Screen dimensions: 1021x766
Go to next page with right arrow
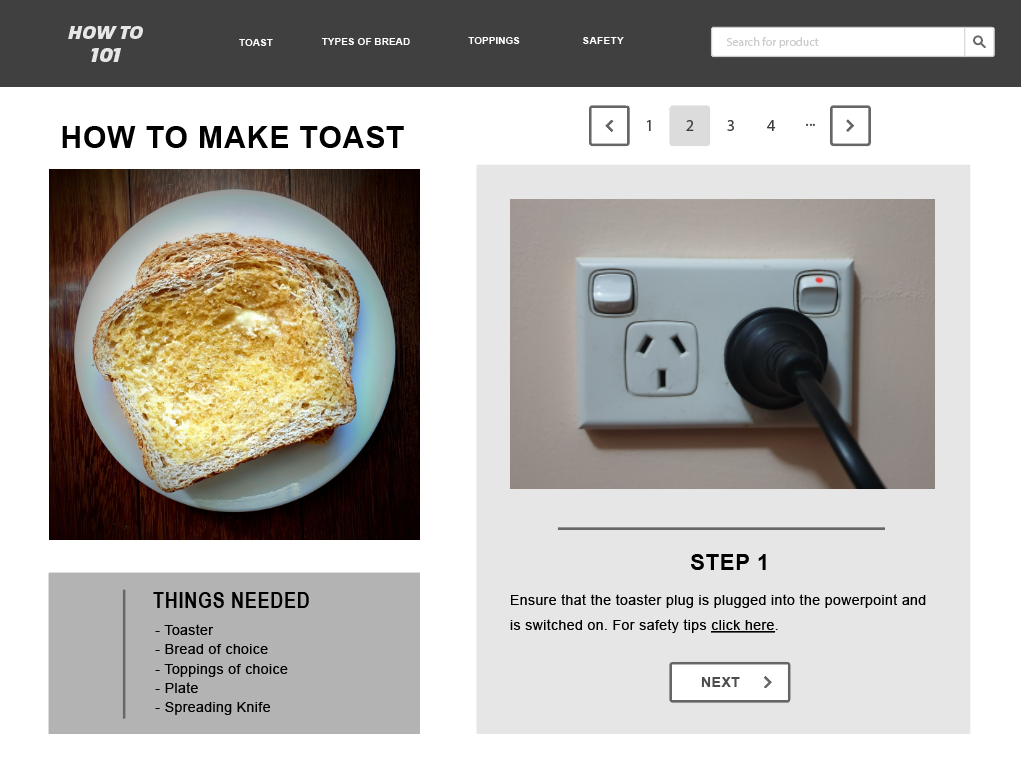click(850, 126)
